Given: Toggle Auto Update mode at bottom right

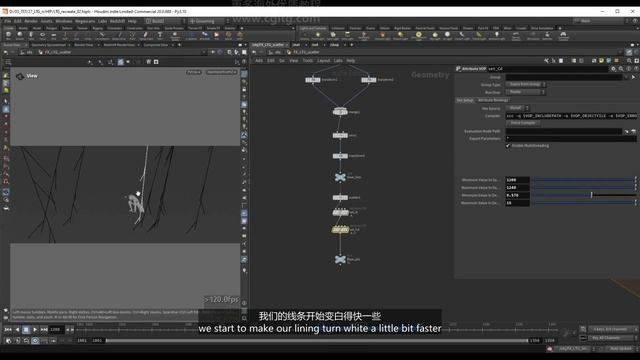Looking at the screenshot, I should 621,349.
